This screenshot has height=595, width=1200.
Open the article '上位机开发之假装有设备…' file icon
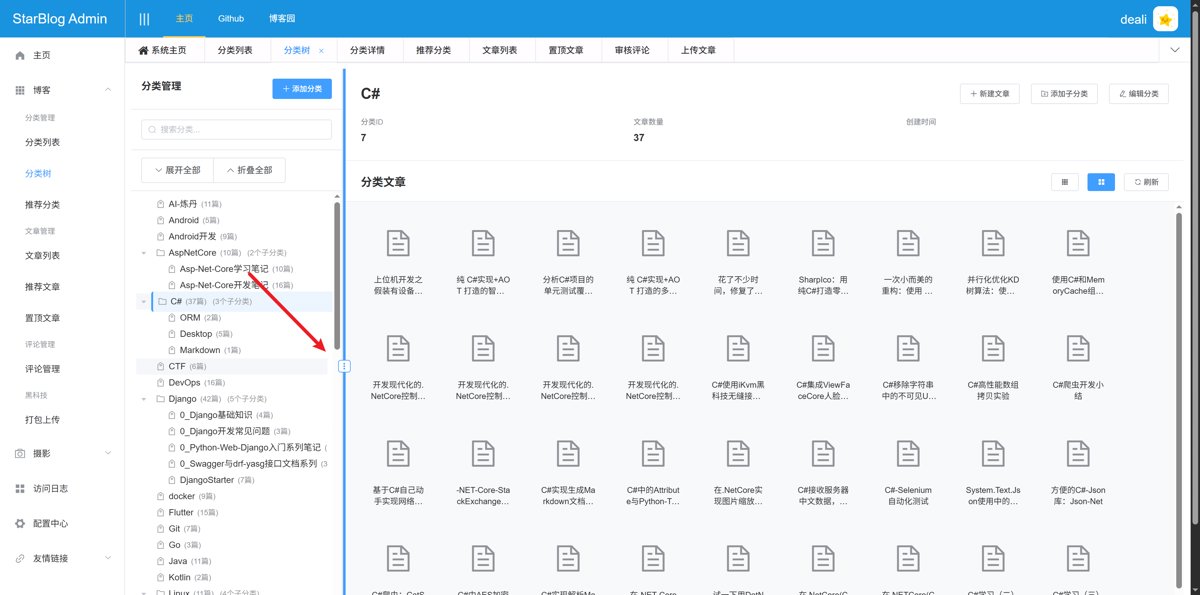[397, 243]
